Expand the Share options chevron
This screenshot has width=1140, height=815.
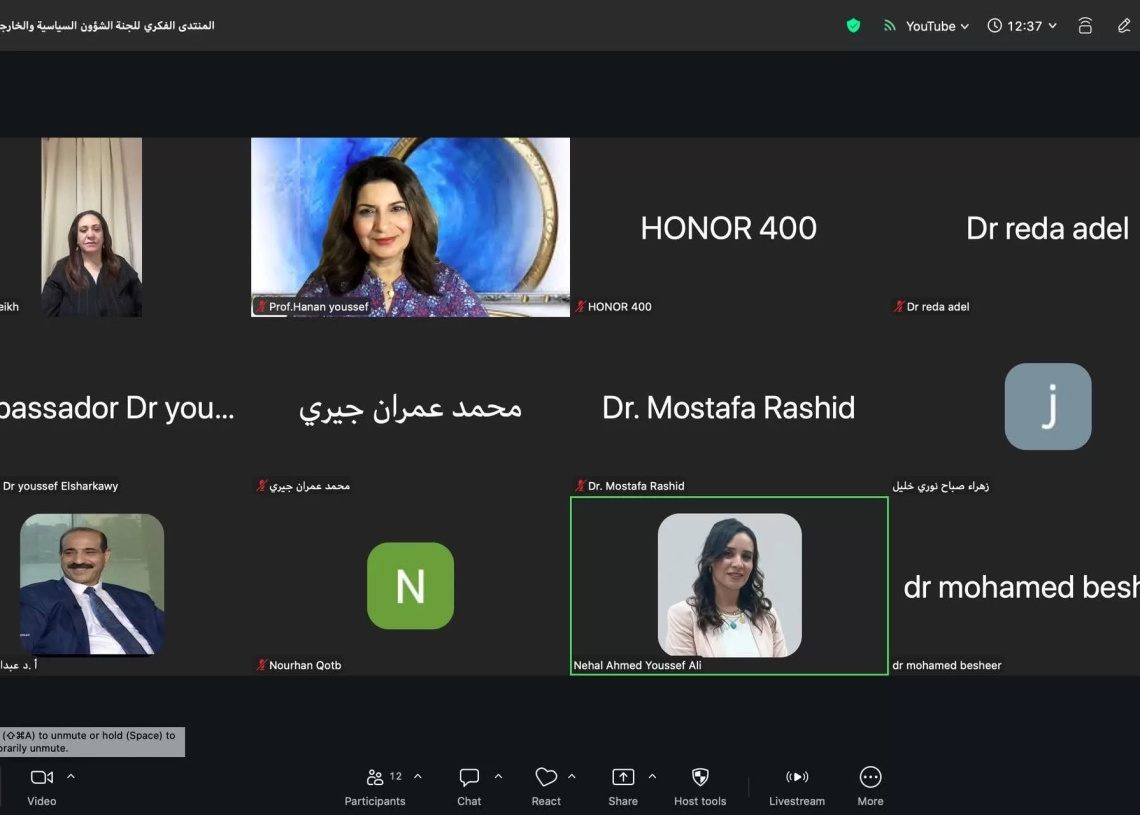tap(652, 776)
